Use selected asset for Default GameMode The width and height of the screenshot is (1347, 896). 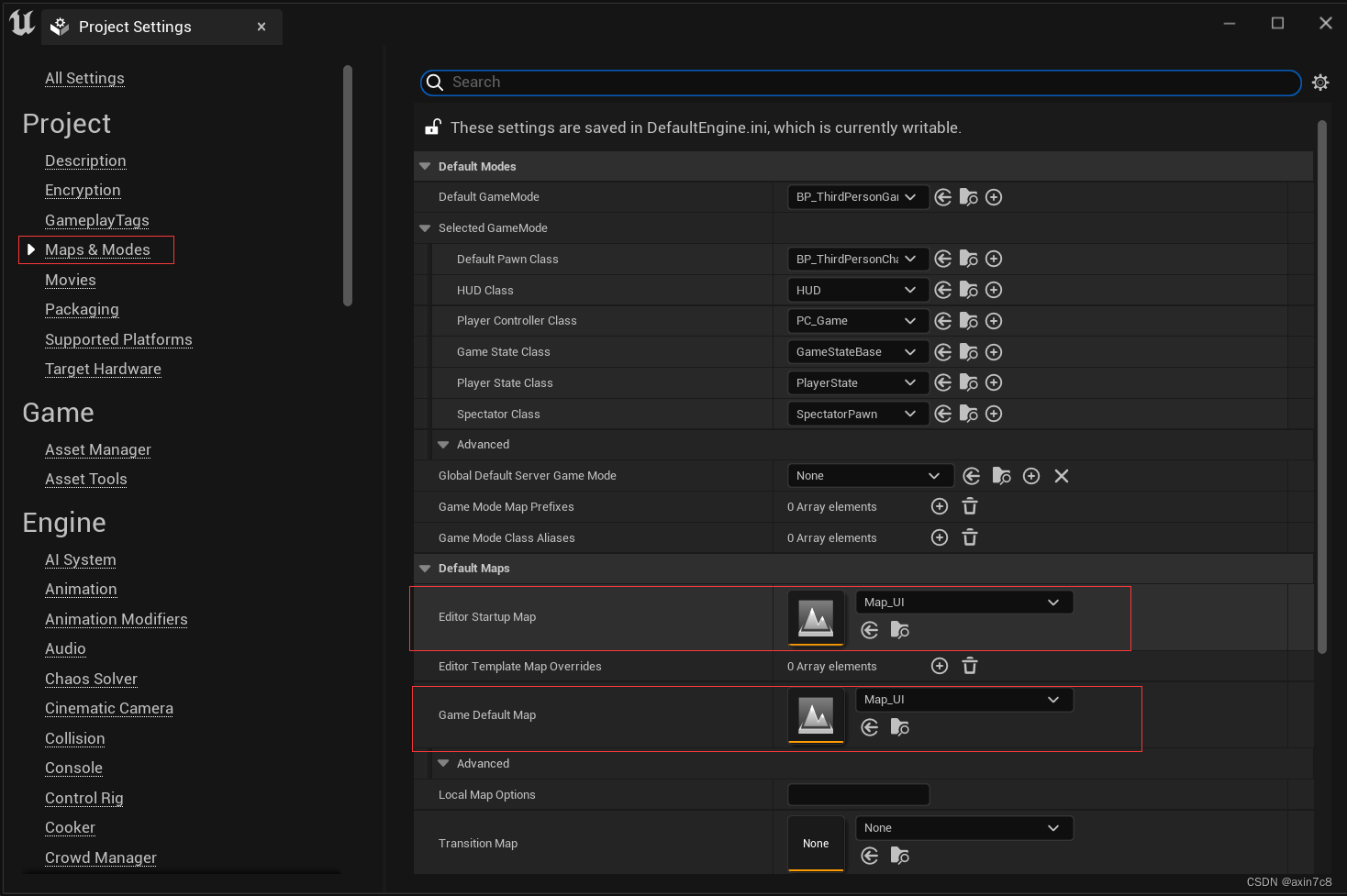(943, 197)
